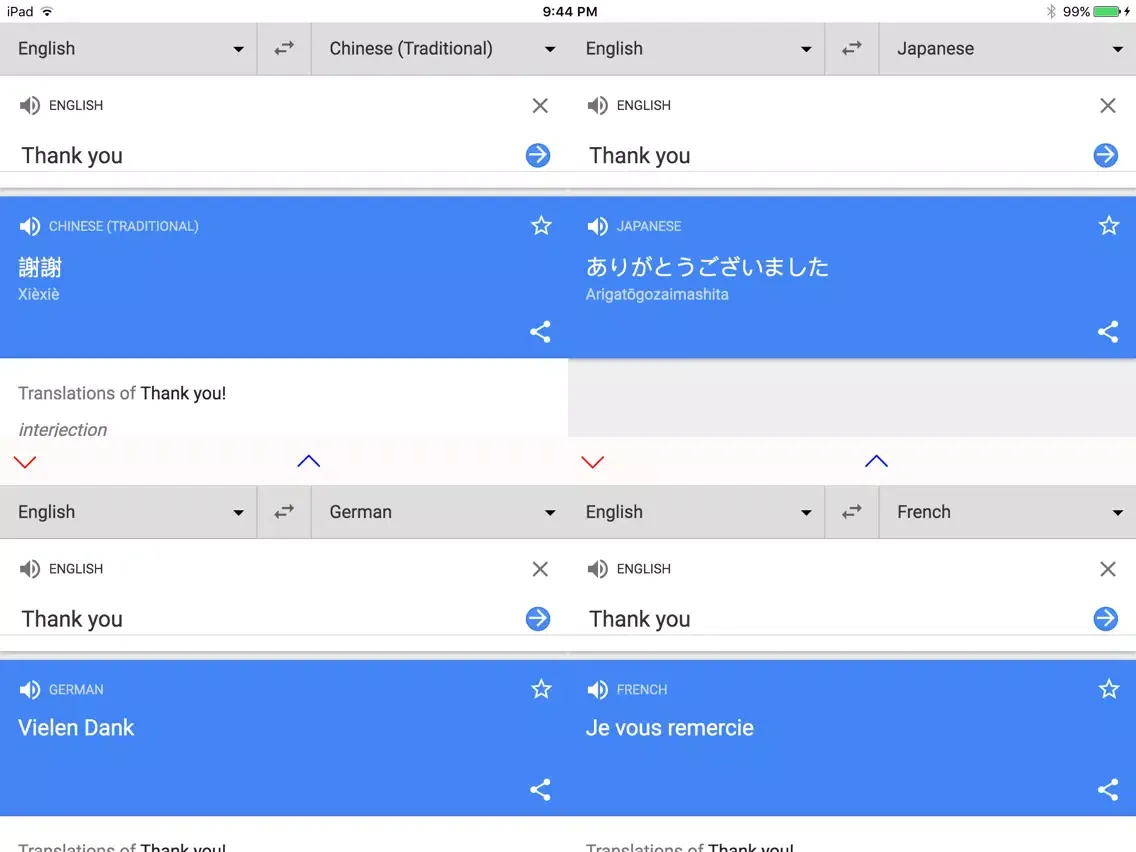Tap the Bluetooth icon in status bar
This screenshot has width=1136, height=852.
(1051, 12)
